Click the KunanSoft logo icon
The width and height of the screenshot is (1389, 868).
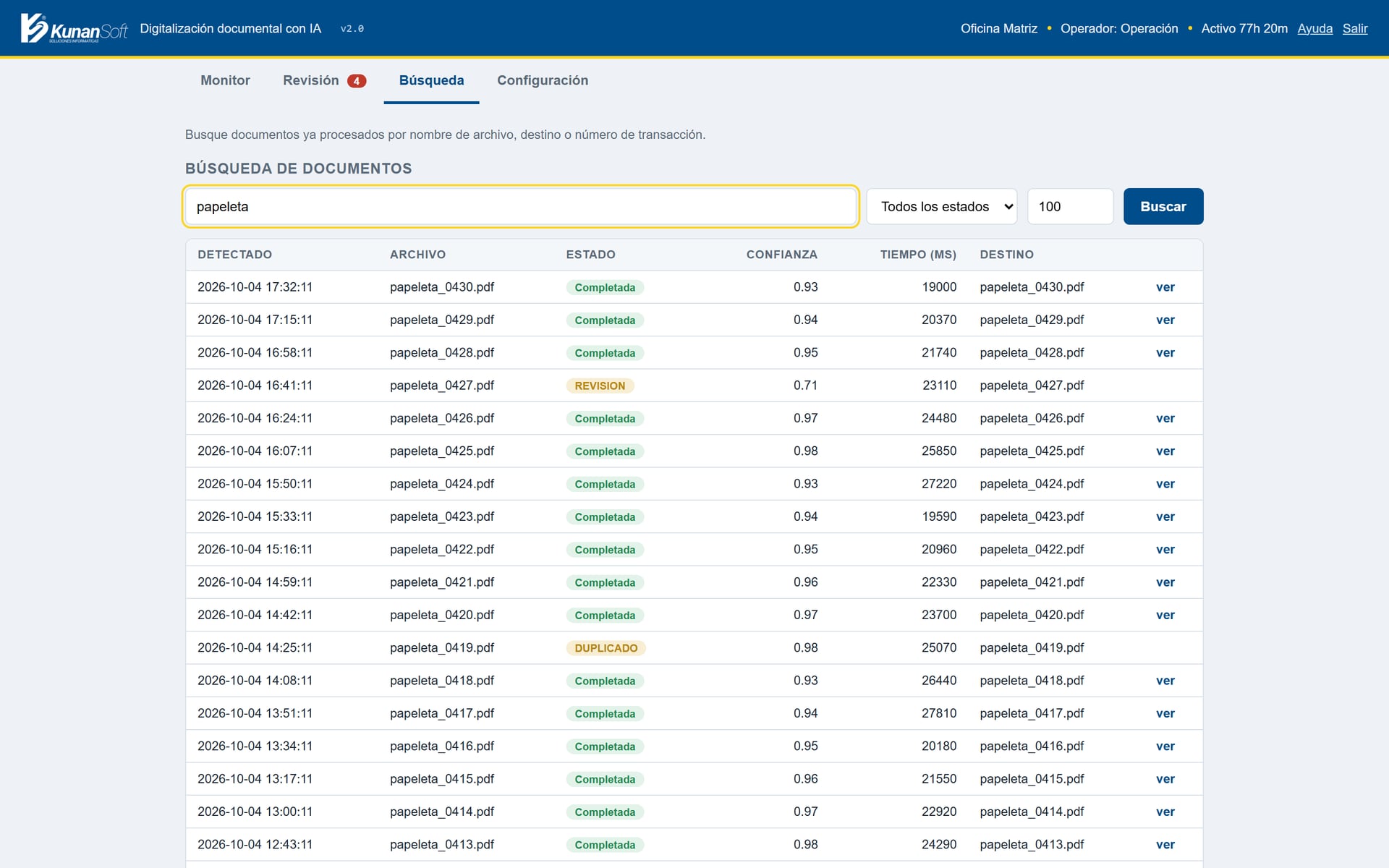click(74, 28)
